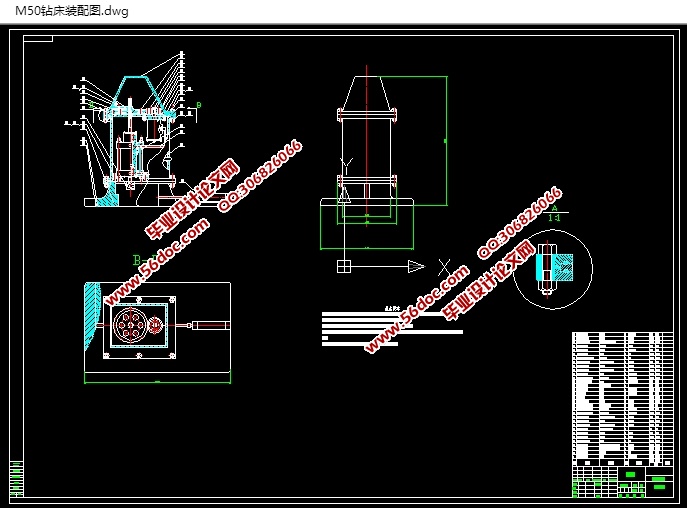Image resolution: width=687 pixels, height=508 pixels.
Task: Click the small rectangle in top-left border corner
Action: pyautogui.click(x=38, y=39)
